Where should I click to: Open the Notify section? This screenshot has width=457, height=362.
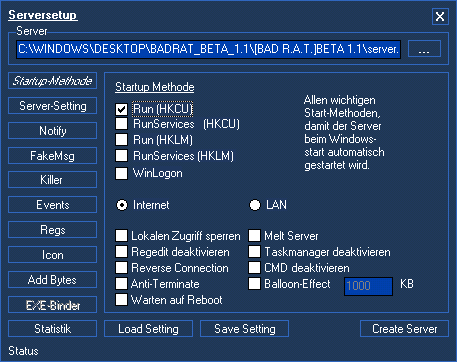[x=53, y=131]
